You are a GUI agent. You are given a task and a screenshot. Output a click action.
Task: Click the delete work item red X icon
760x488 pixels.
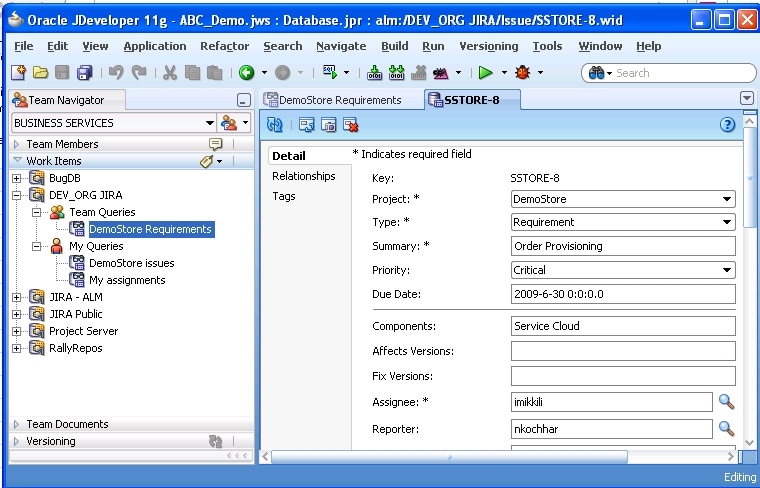(x=350, y=125)
